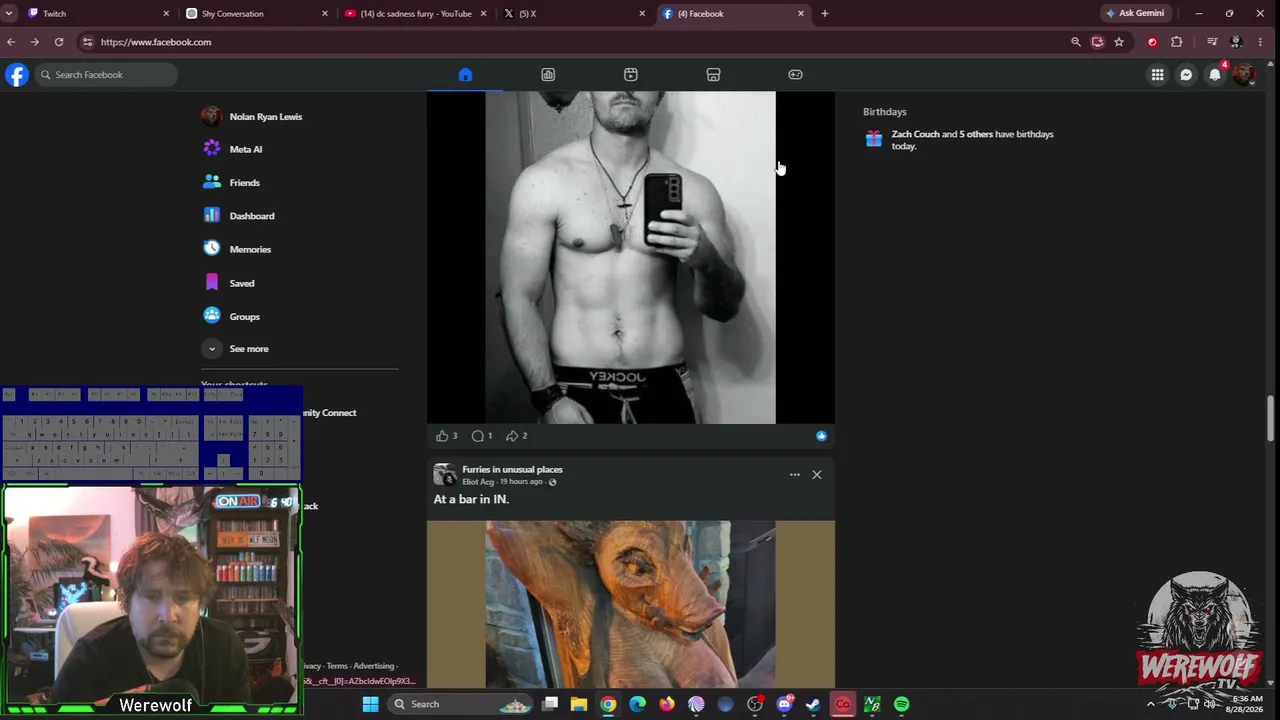Image resolution: width=1280 pixels, height=720 pixels.
Task: Expand the tab search dropdown
Action: point(9,14)
